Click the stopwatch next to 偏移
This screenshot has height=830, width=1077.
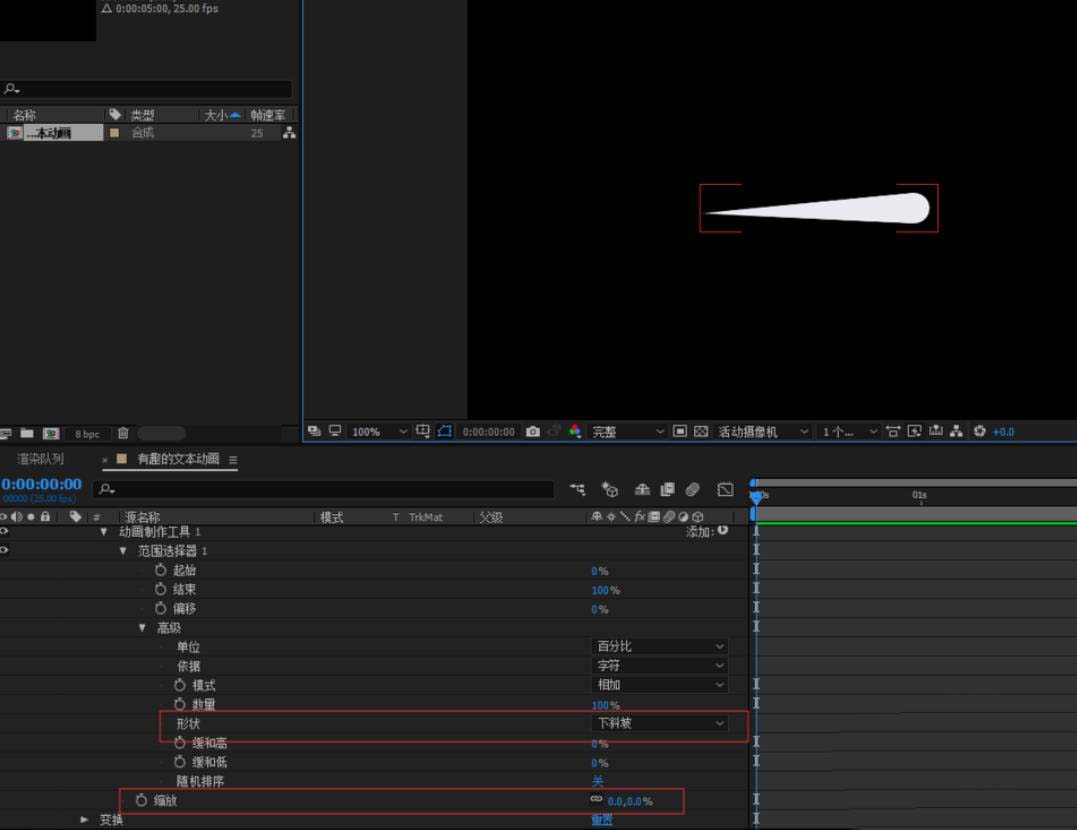[160, 608]
